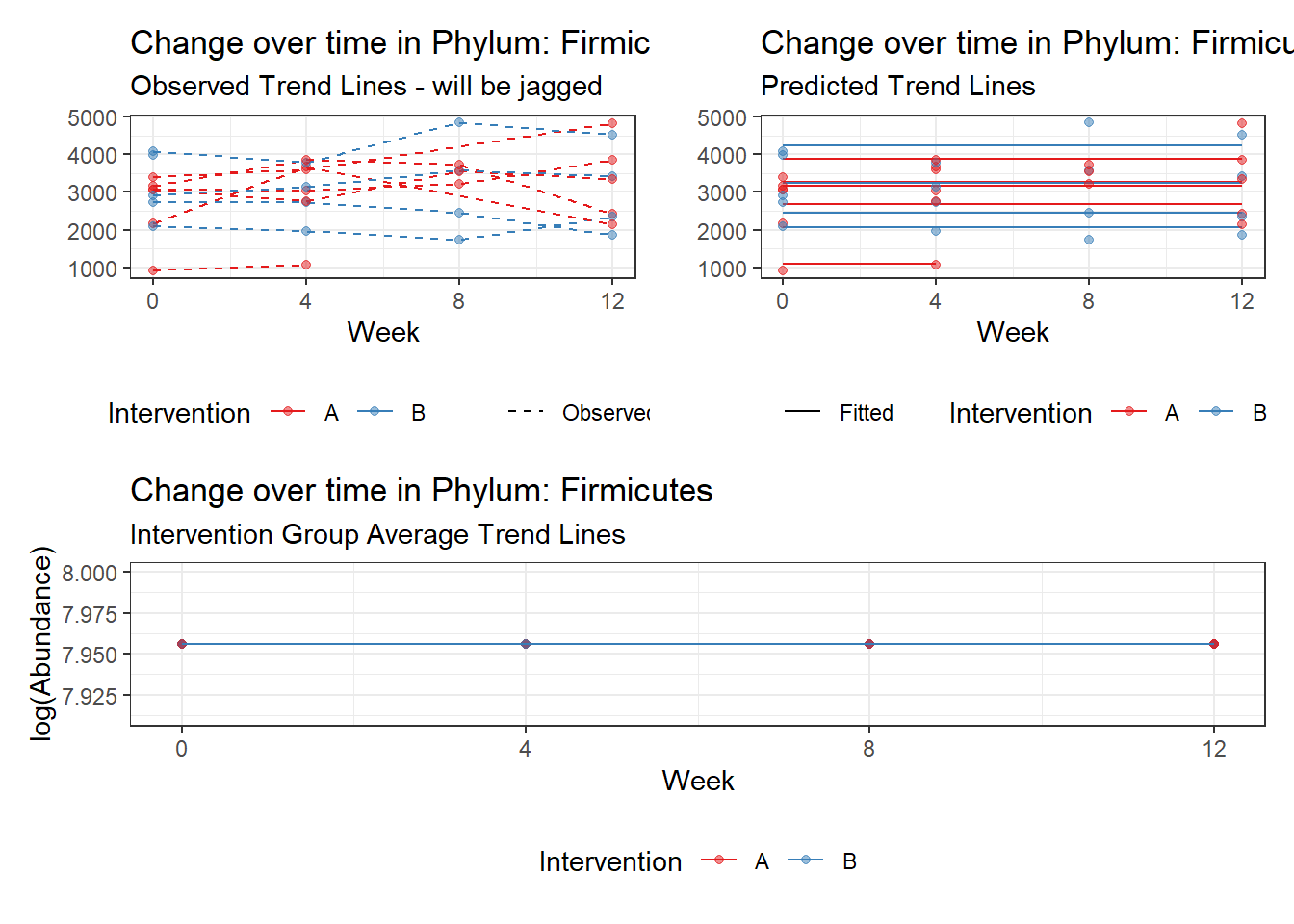Click the blue B legend key in the bottom legend

click(x=806, y=860)
